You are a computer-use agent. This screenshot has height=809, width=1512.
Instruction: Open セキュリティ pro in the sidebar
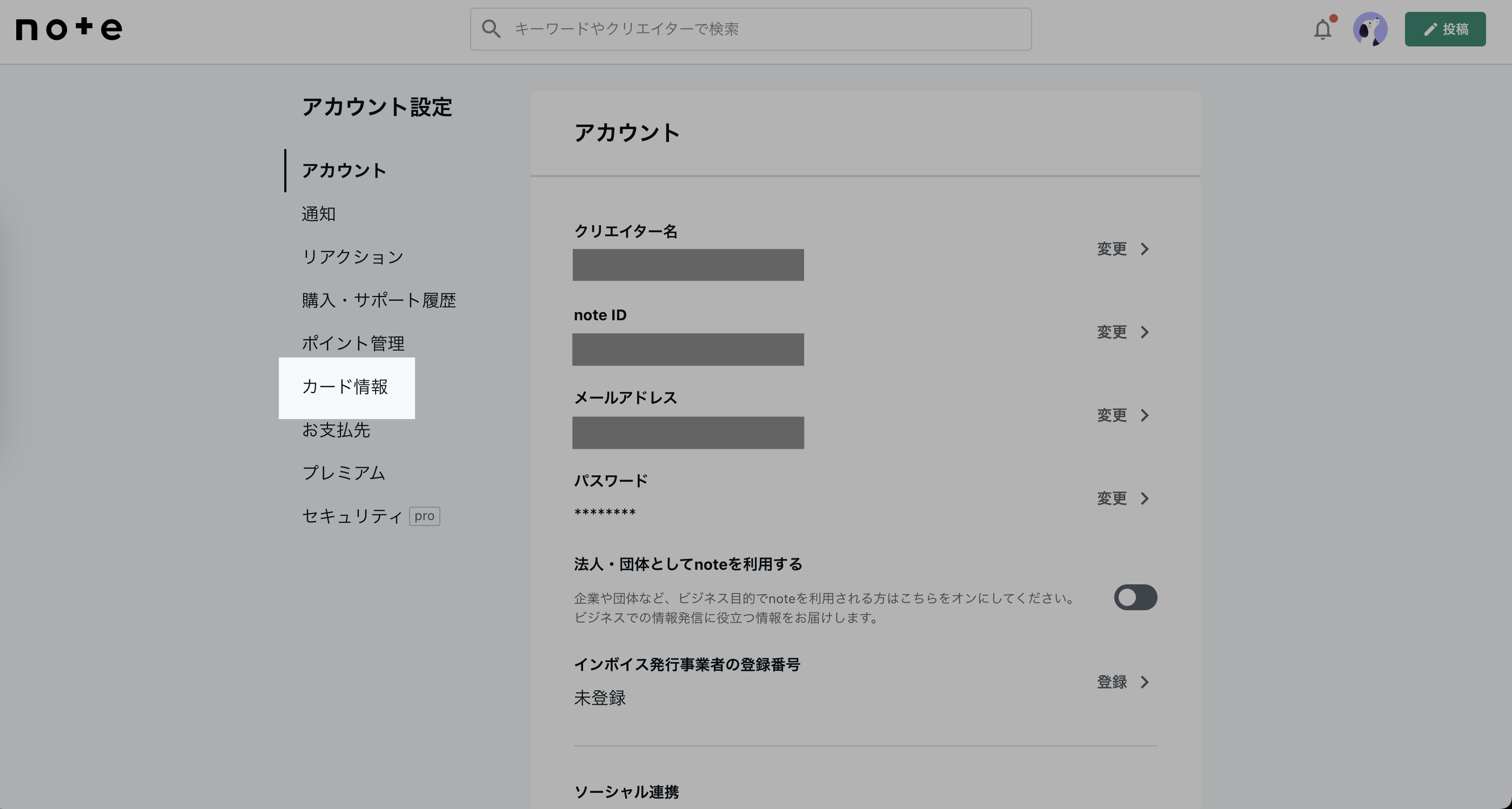371,516
